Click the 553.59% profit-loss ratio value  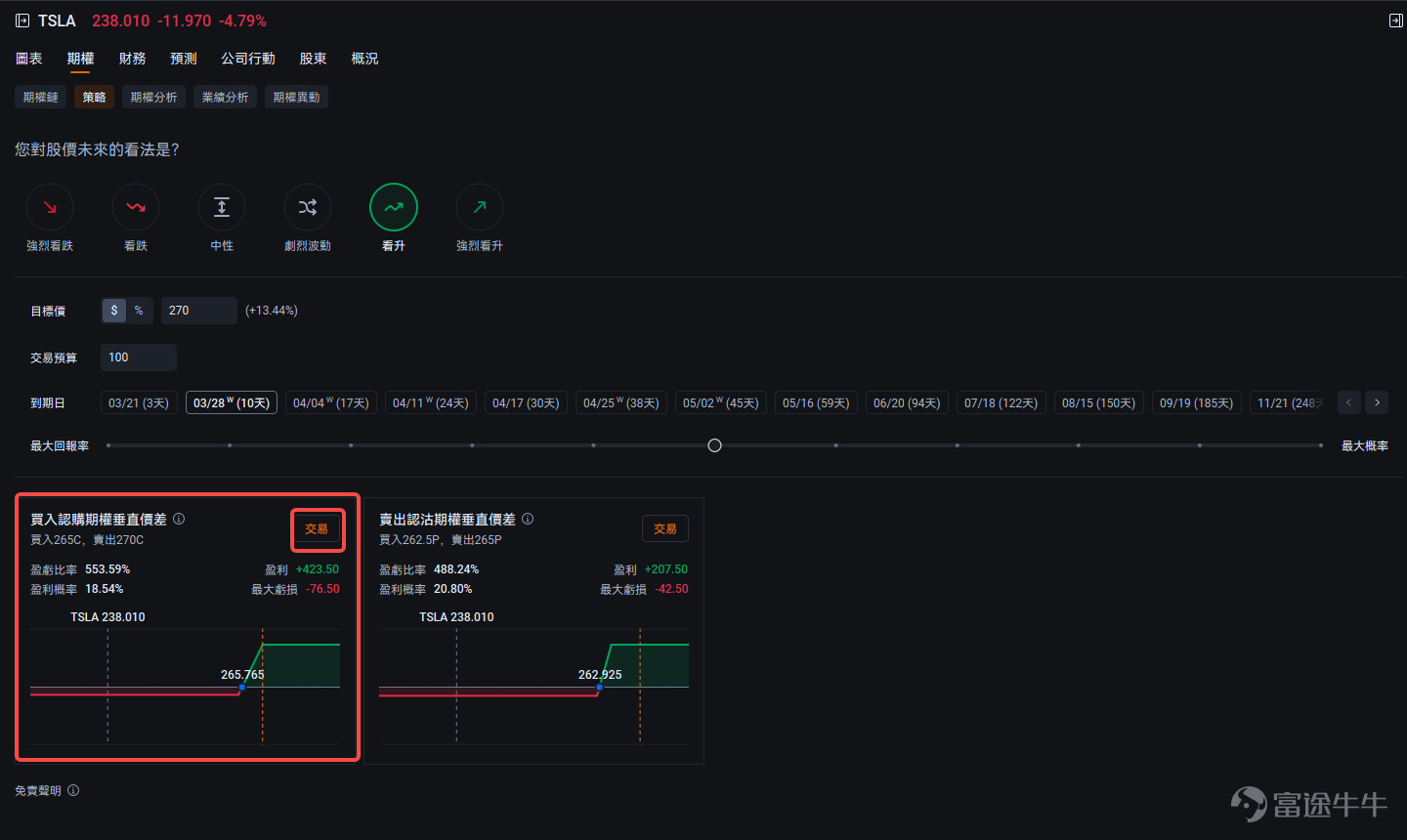point(107,569)
